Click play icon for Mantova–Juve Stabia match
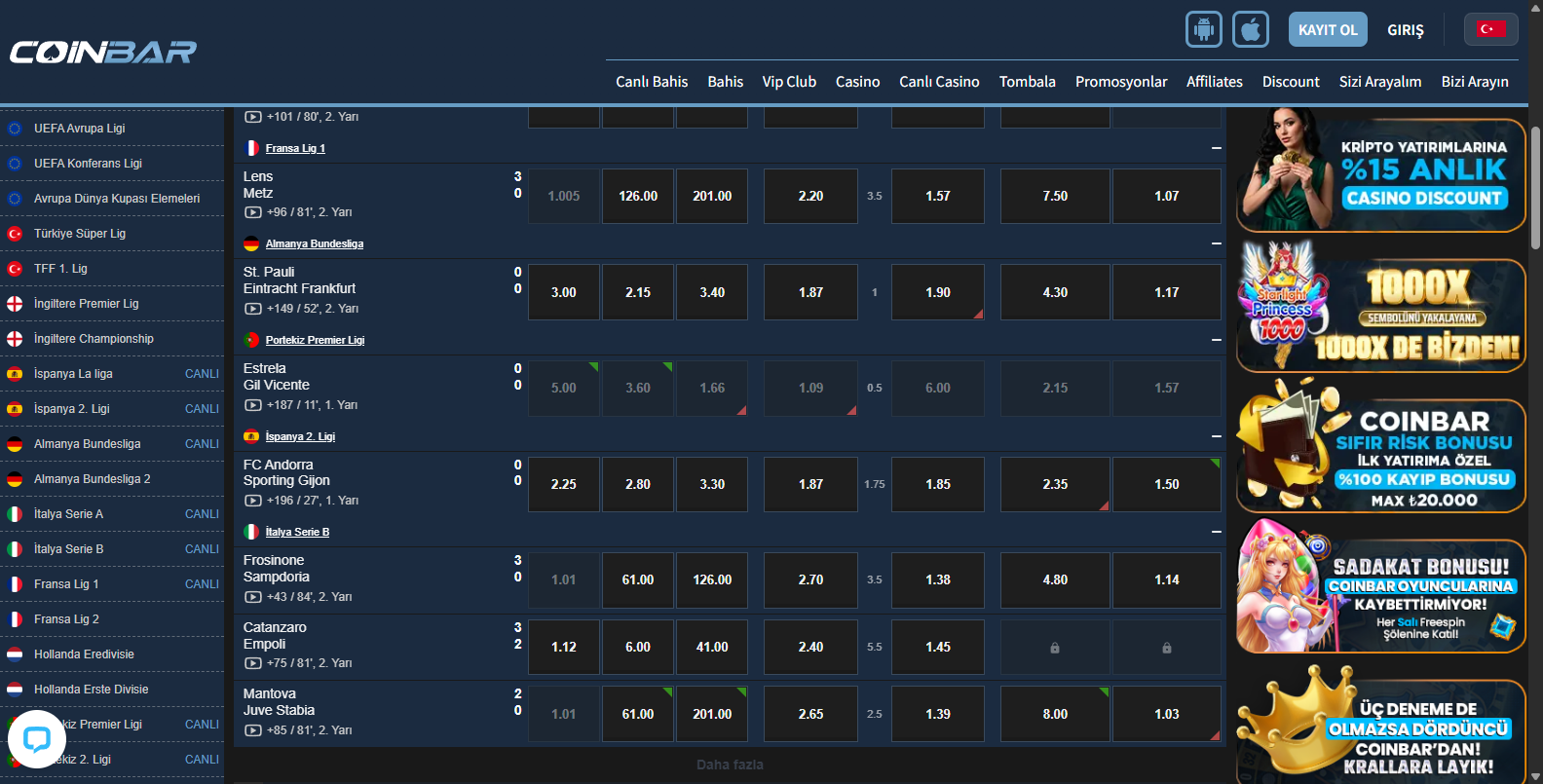Viewport: 1543px width, 784px height. pos(252,730)
